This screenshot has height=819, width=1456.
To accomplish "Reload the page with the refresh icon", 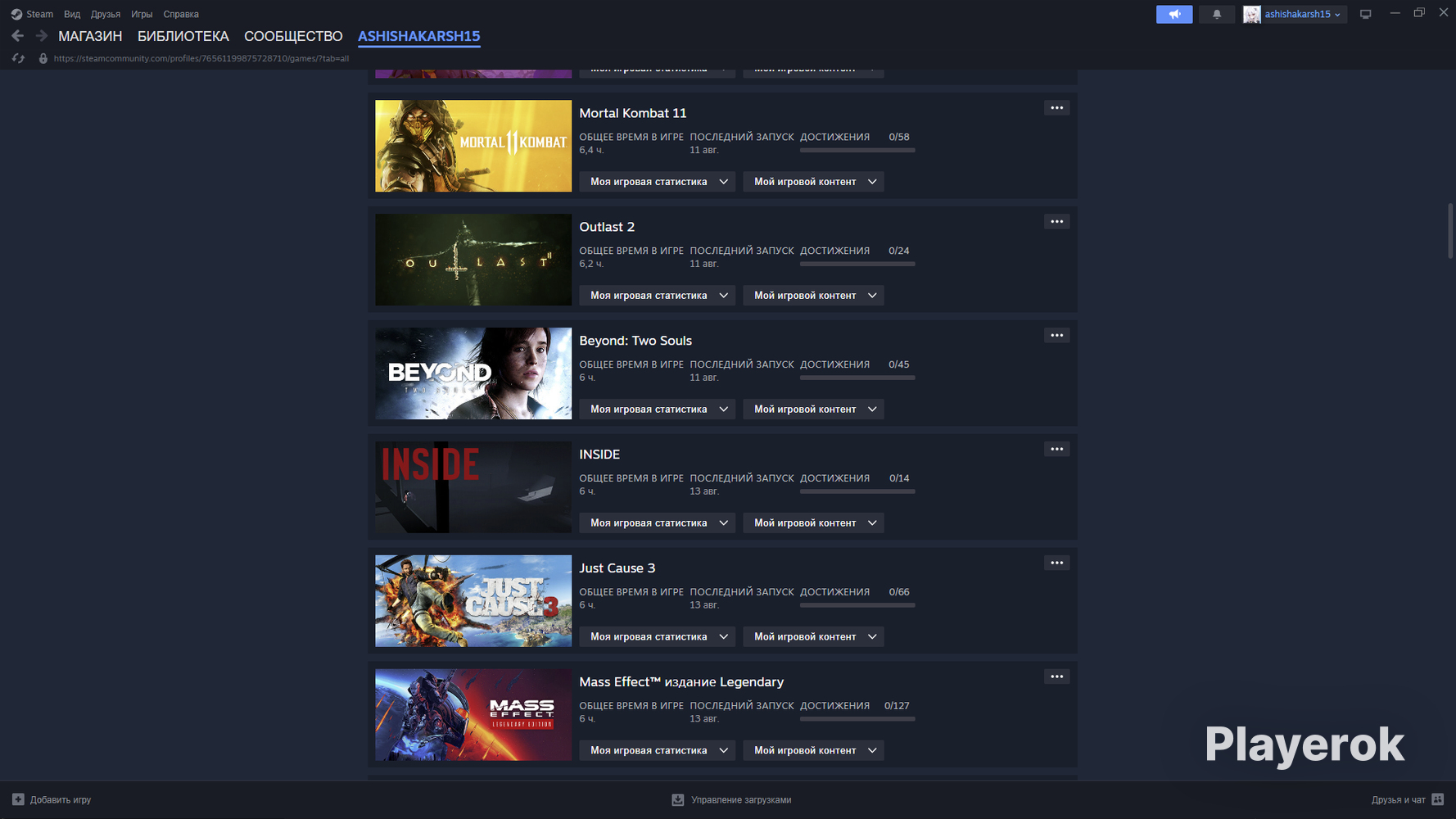I will [18, 58].
